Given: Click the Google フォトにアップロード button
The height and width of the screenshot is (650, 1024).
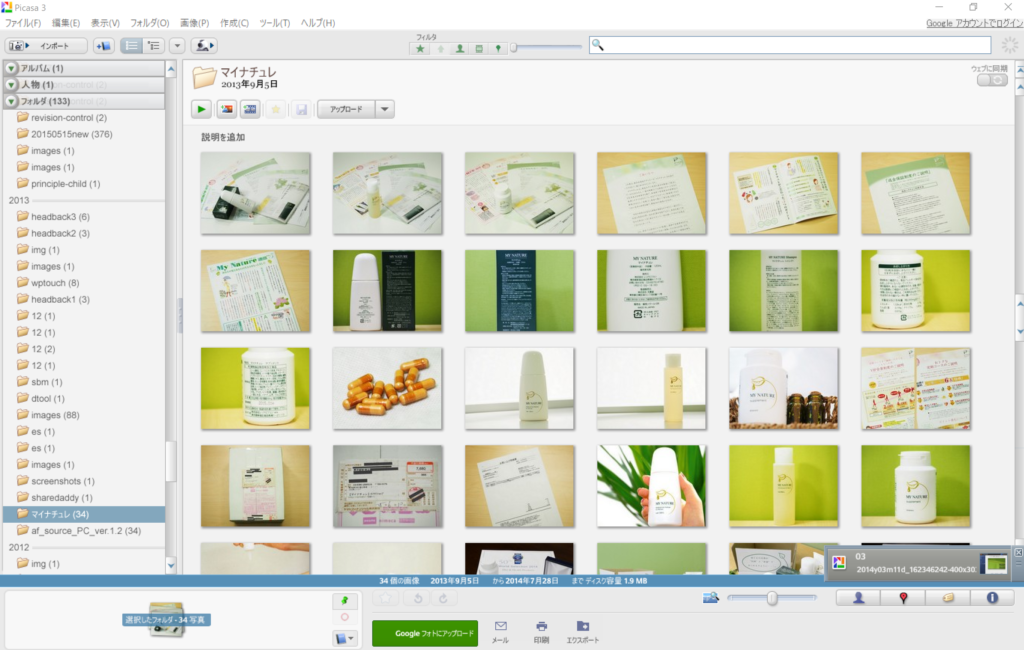Looking at the screenshot, I should tap(425, 633).
